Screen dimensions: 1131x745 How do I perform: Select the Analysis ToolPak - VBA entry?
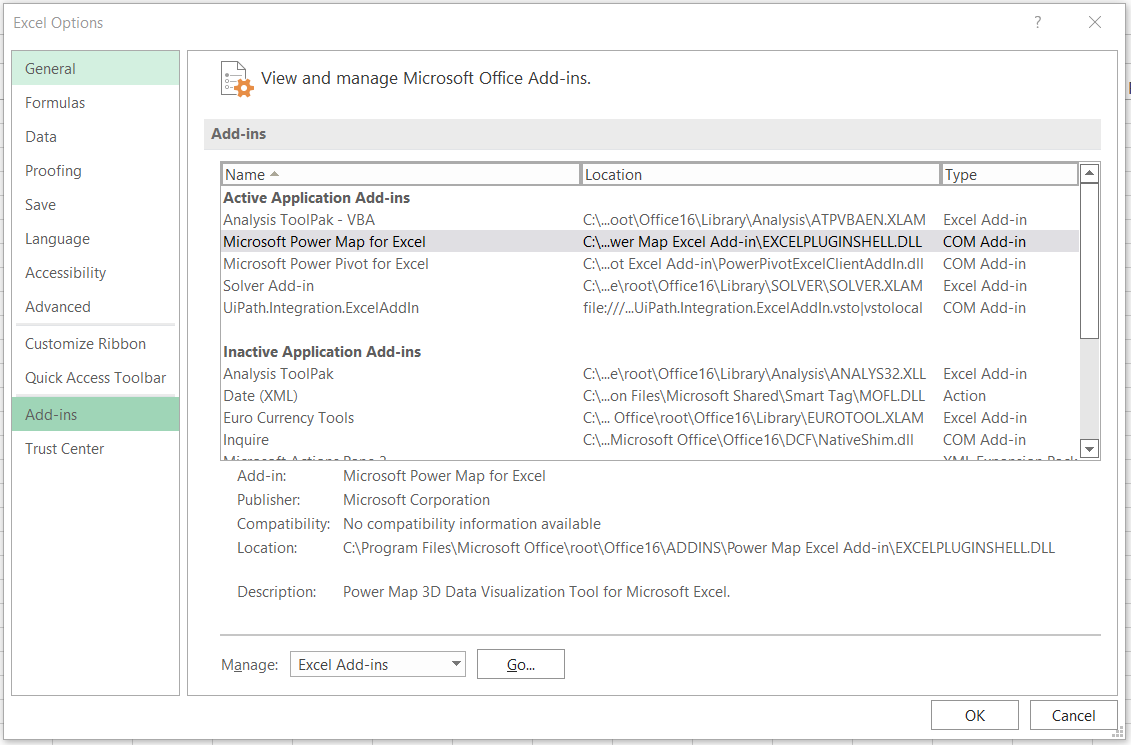[x=299, y=220]
